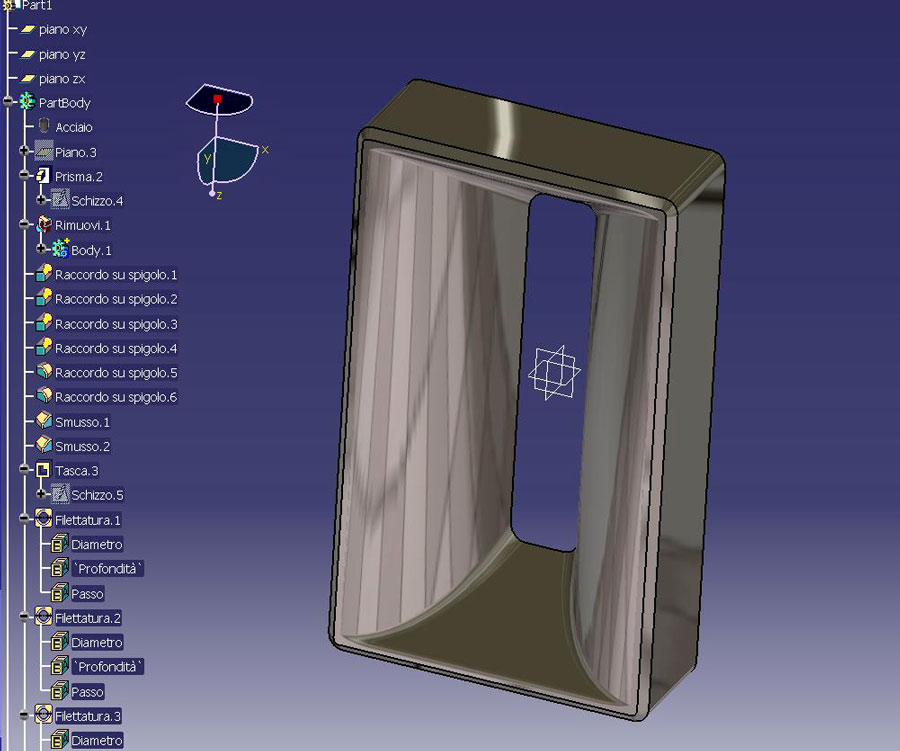Select 'Diametro' label under Filettatura.2
This screenshot has height=751, width=900.
pos(96,642)
